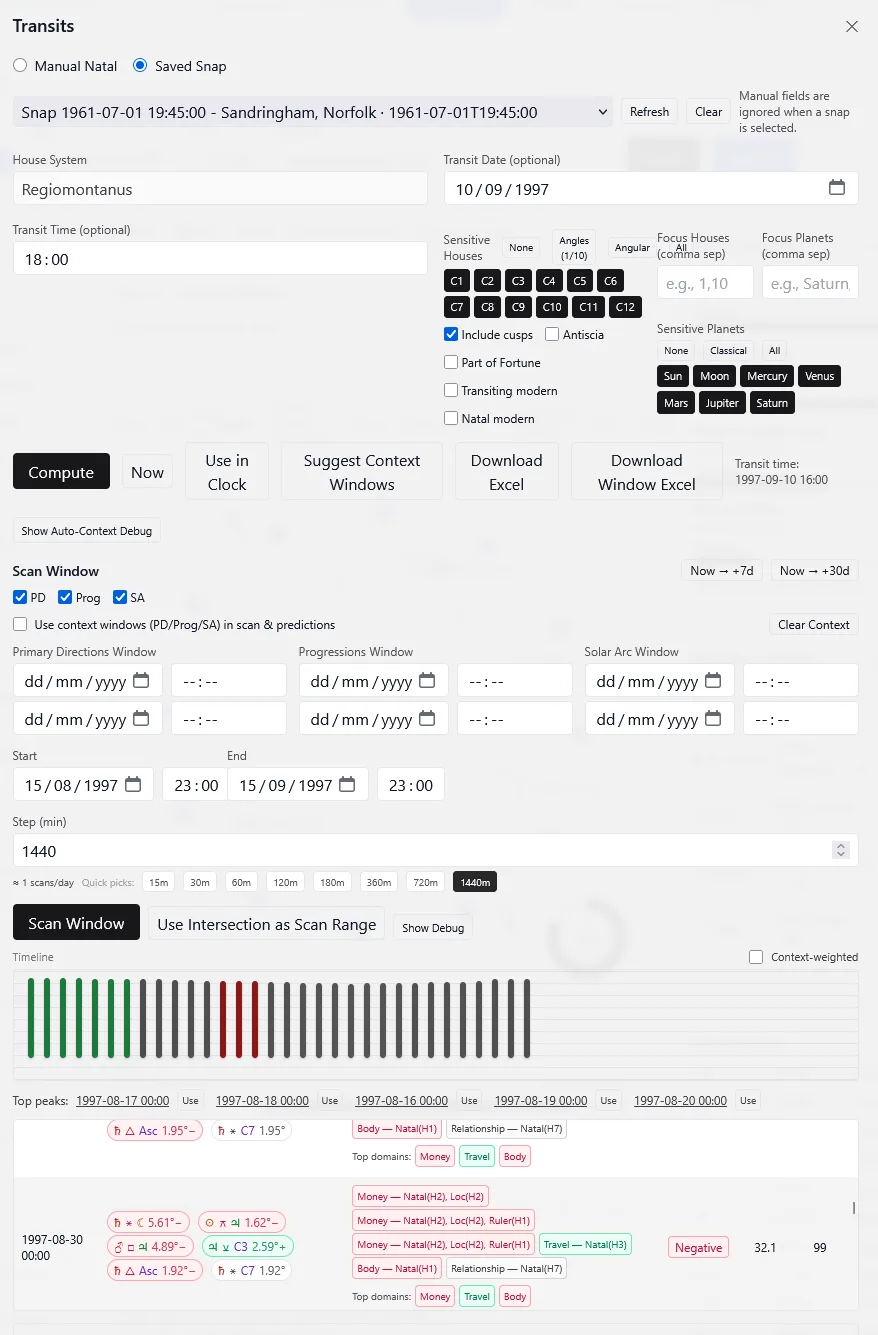Toggle the Jupiter sensitive planet chip
878x1335 pixels.
point(721,403)
